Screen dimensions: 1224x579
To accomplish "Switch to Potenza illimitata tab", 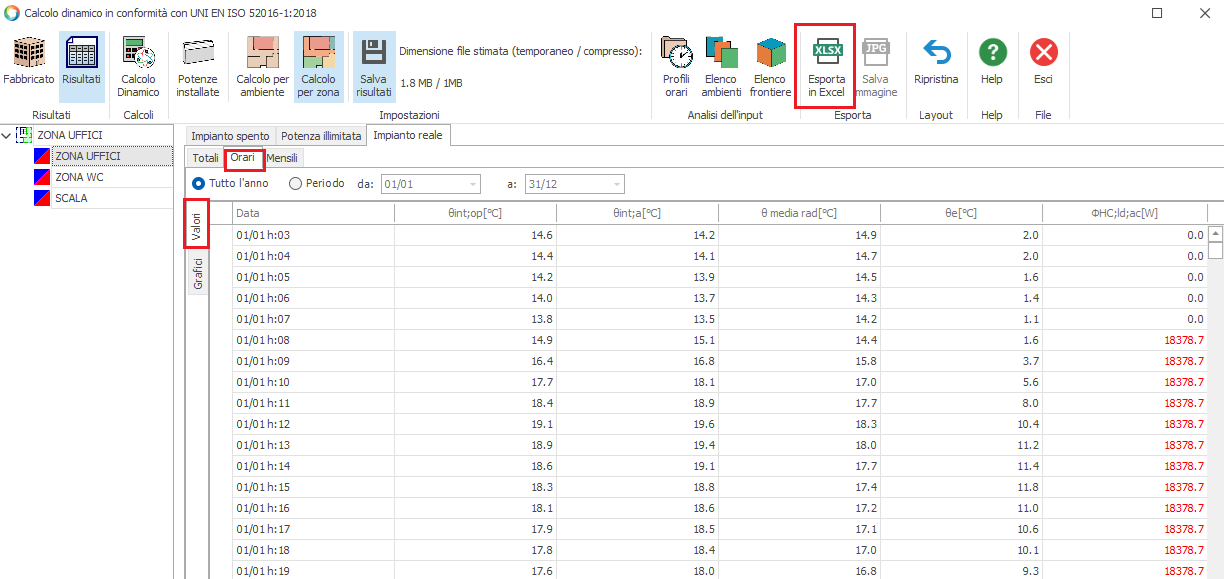I will coord(321,136).
